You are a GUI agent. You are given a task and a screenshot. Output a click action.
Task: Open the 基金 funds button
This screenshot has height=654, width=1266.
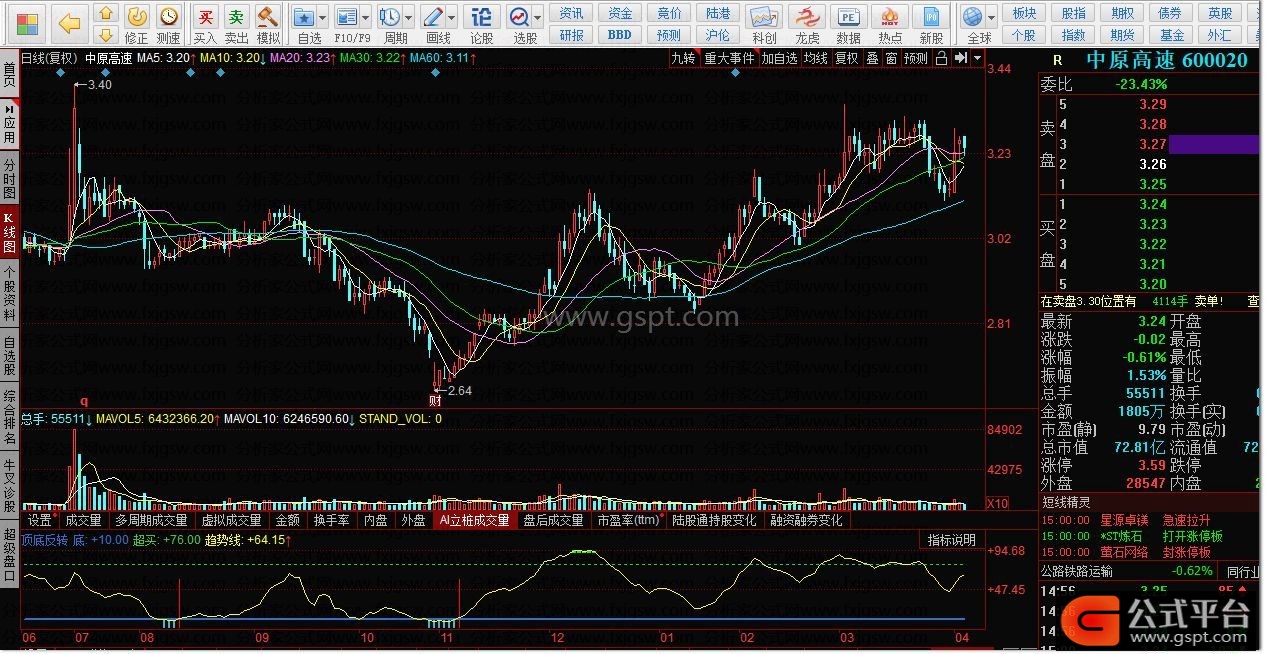(x=1172, y=35)
